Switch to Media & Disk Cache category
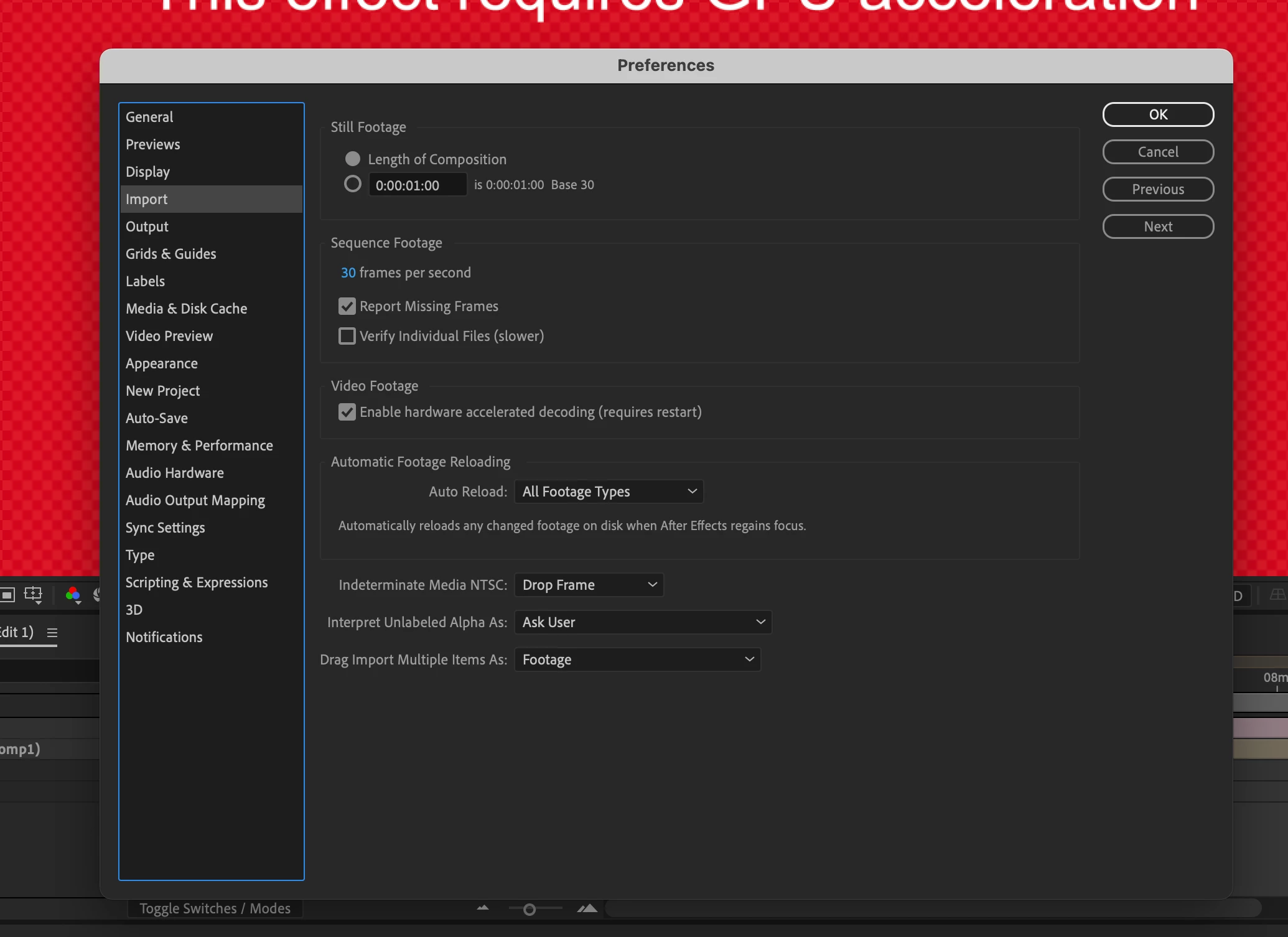The width and height of the screenshot is (1288, 937). (x=186, y=309)
